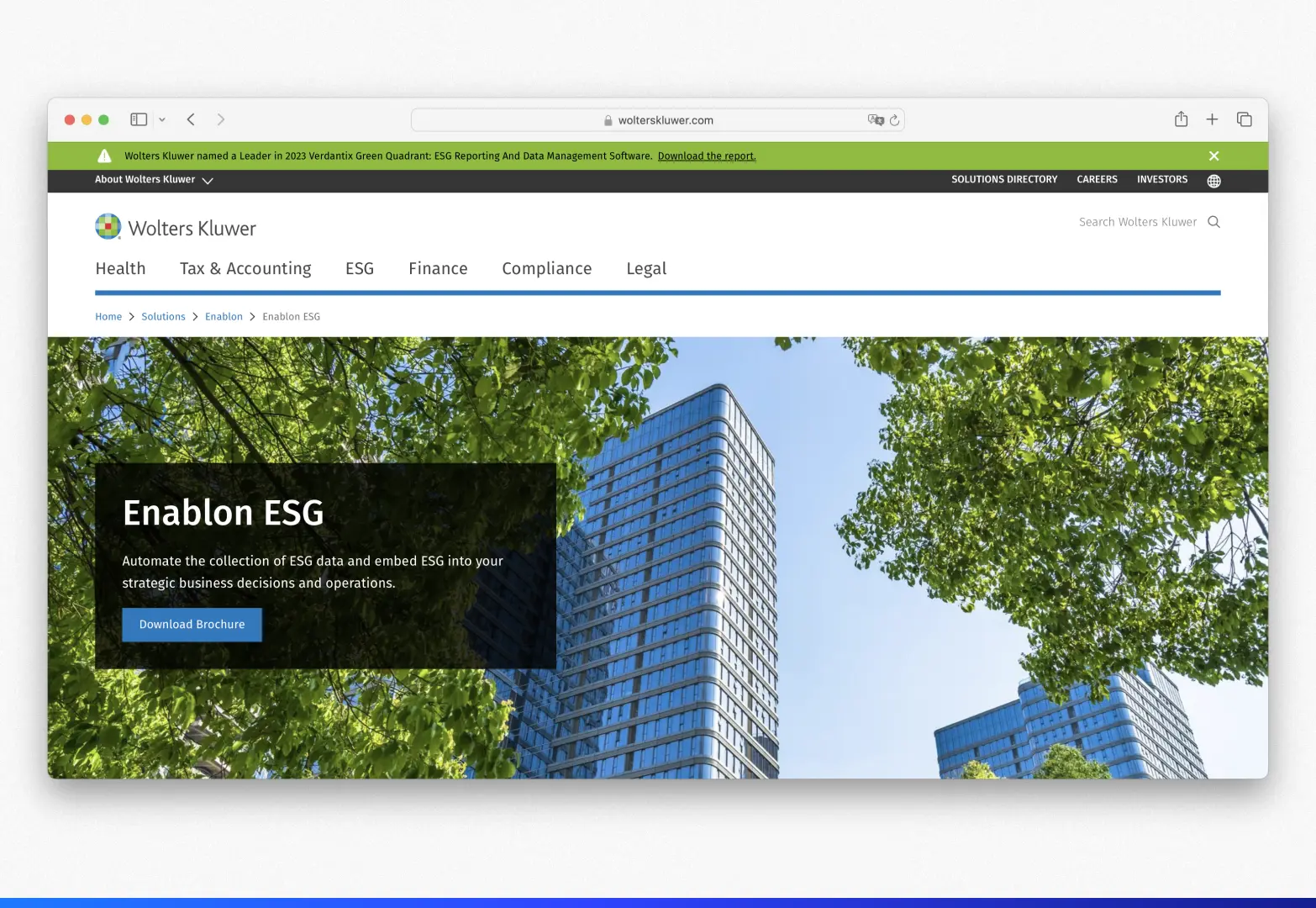This screenshot has height=908, width=1316.
Task: Open the share sheet
Action: (x=1181, y=119)
